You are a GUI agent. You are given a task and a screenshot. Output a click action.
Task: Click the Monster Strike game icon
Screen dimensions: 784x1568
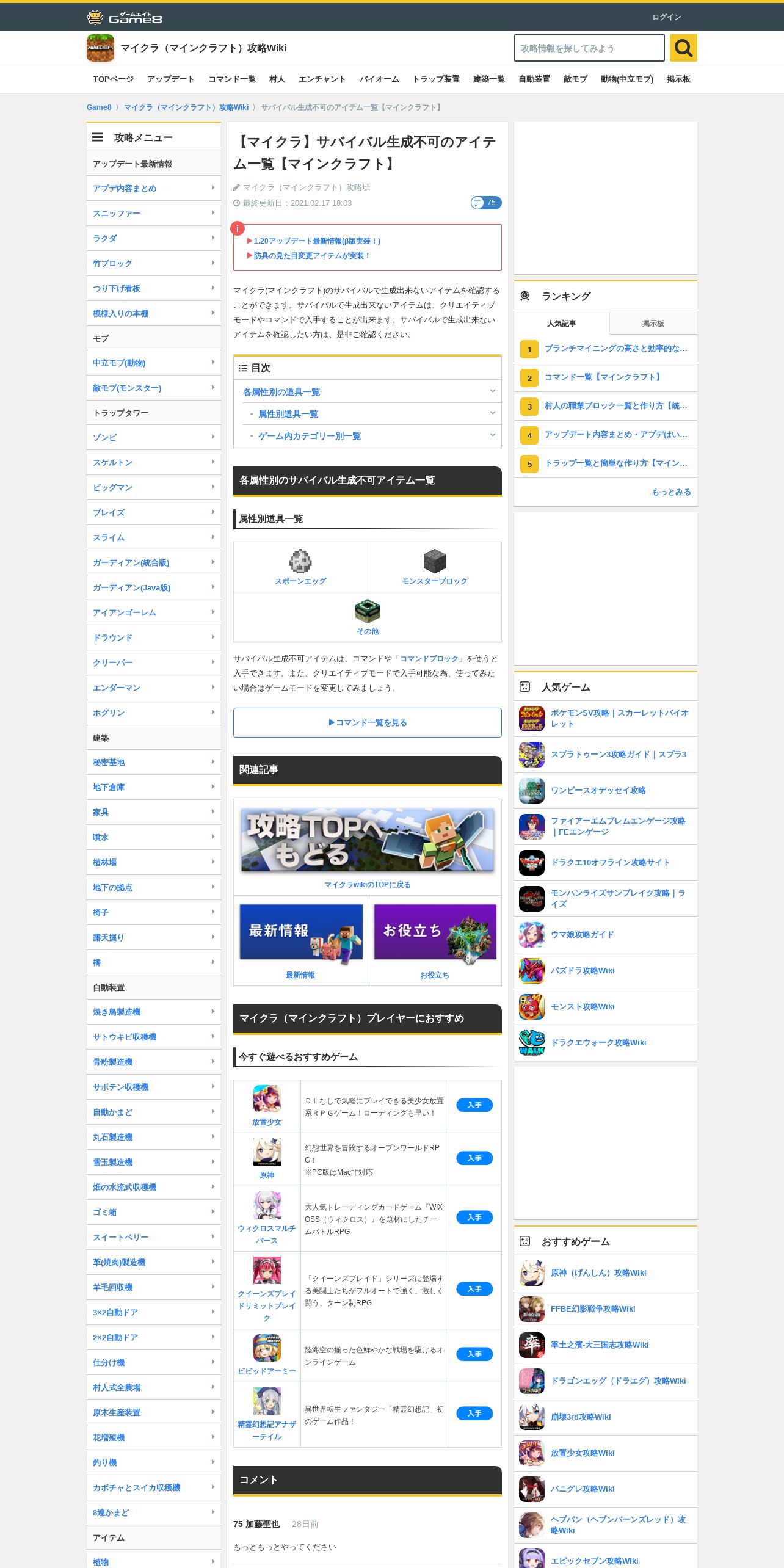532,1007
